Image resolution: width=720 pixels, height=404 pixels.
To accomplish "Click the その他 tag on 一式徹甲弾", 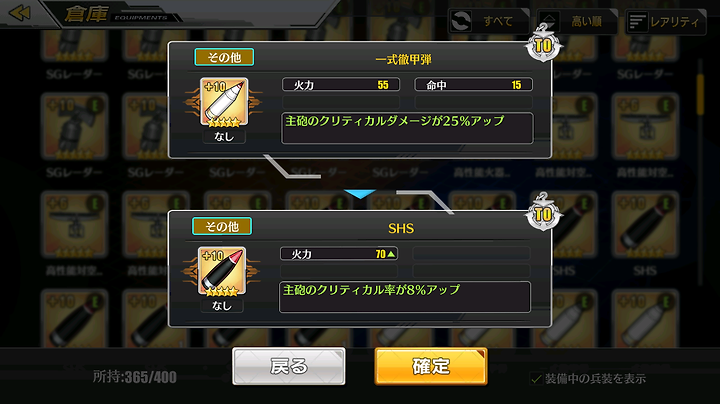I will [x=224, y=57].
